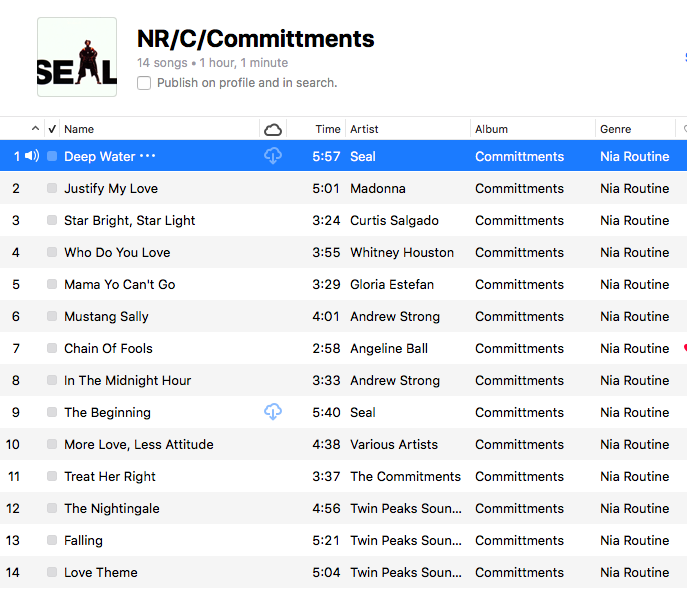Click the artist Curtis Salgado
This screenshot has width=687, height=596.
[x=394, y=220]
